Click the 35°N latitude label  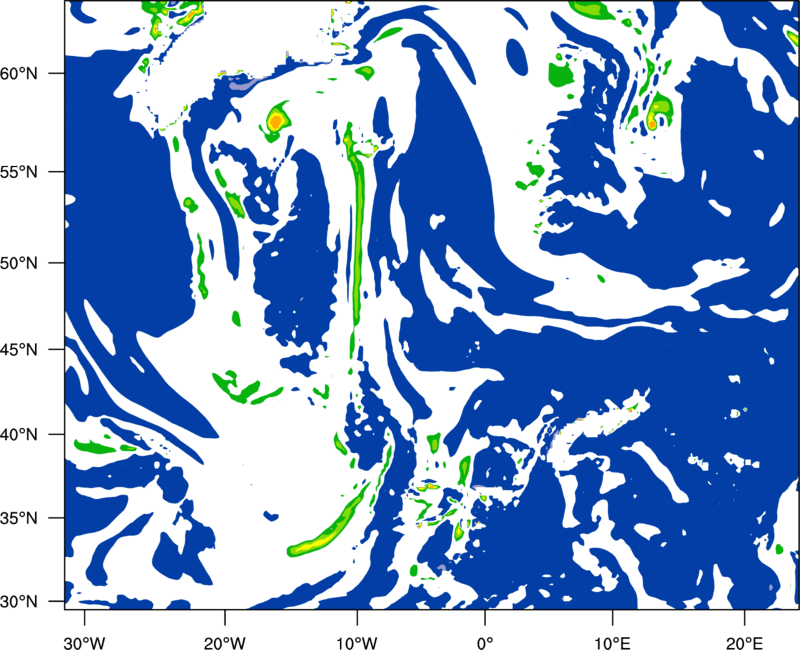pos(19,518)
